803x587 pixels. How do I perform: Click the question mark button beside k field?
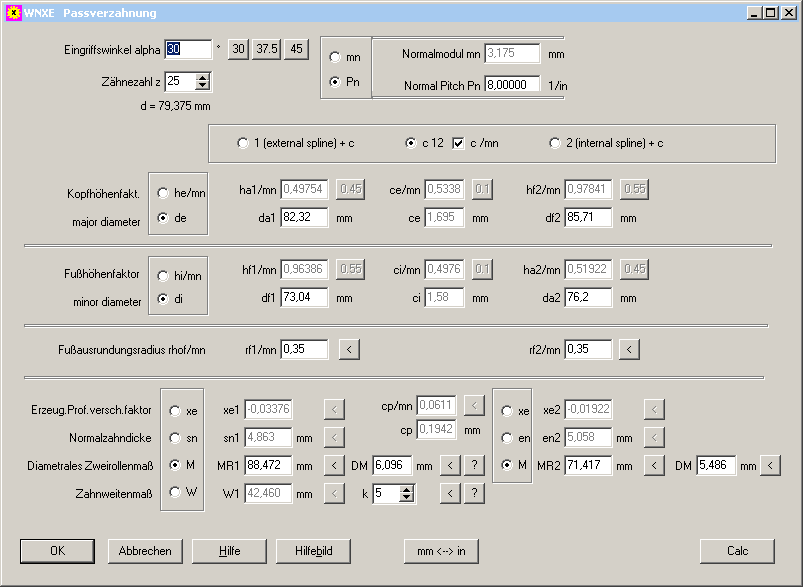(x=474, y=492)
